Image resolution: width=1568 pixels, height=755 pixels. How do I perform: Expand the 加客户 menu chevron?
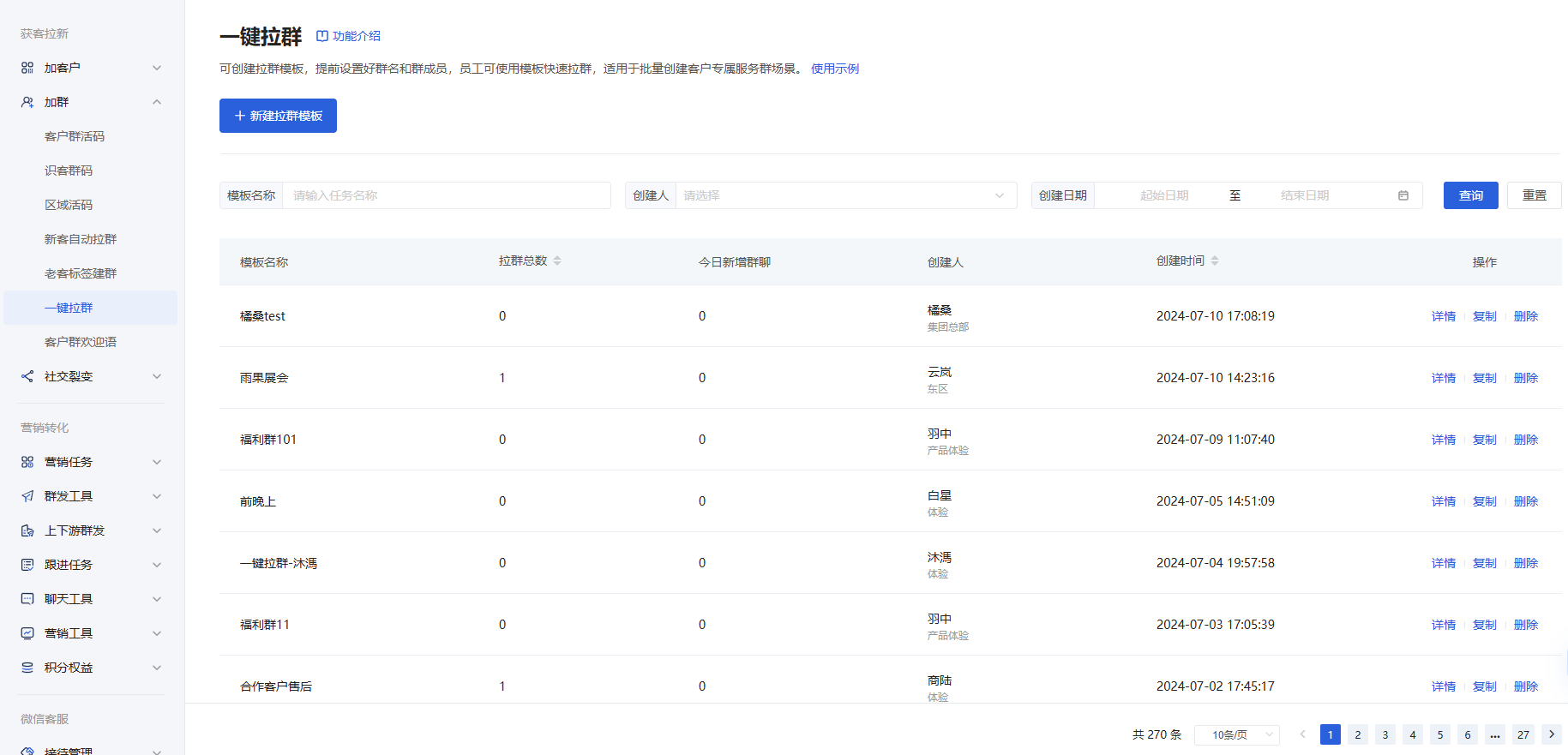[x=157, y=68]
